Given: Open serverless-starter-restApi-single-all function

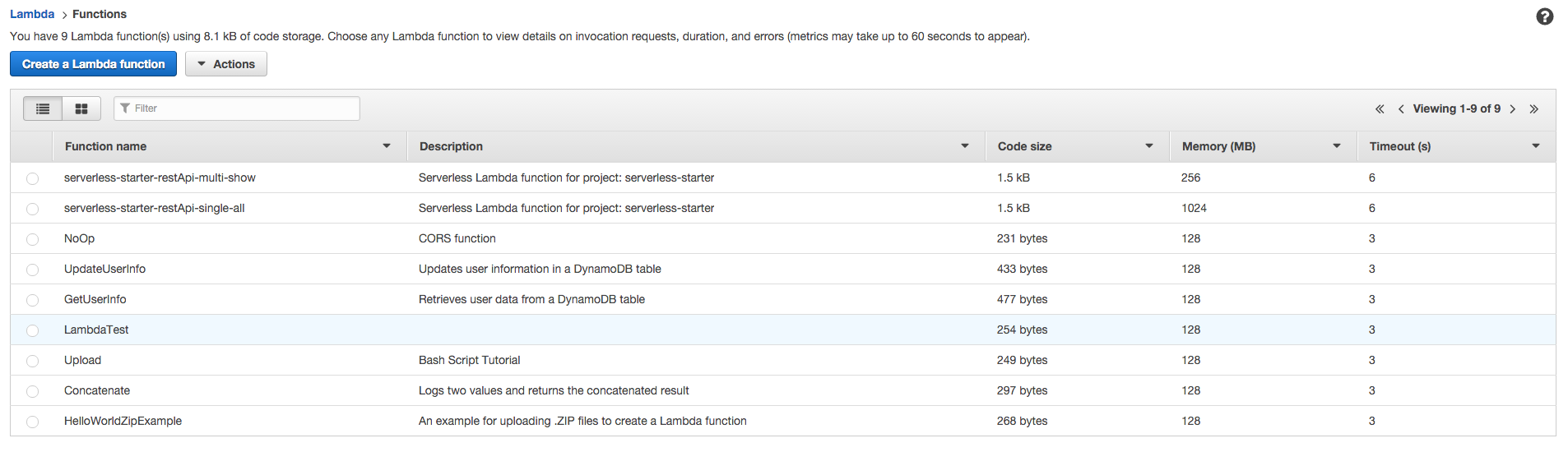Looking at the screenshot, I should [155, 208].
